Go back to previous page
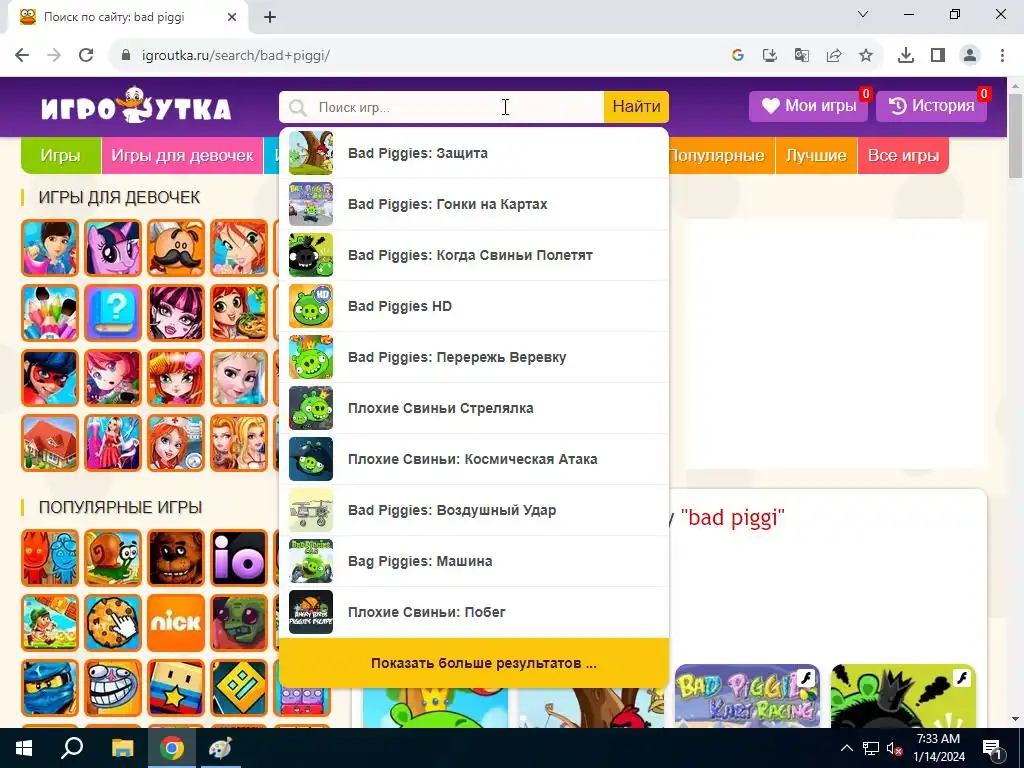 (22, 56)
